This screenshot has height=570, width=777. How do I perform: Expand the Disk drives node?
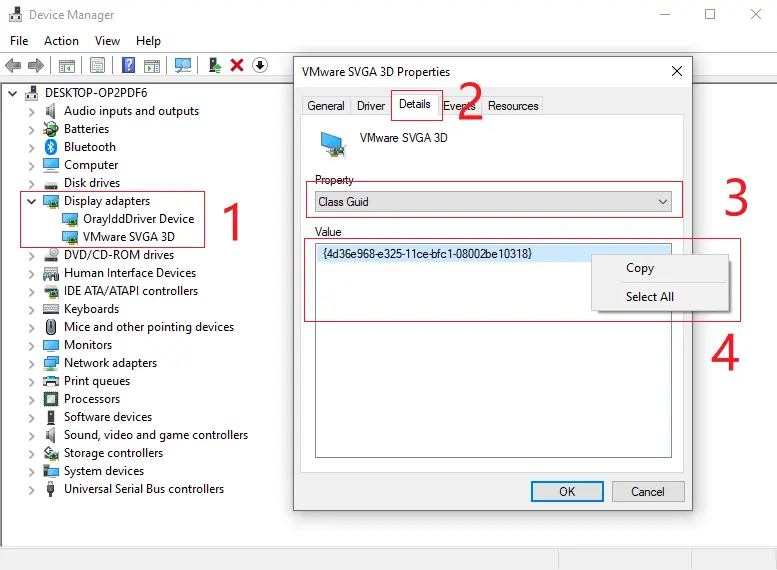pos(32,184)
